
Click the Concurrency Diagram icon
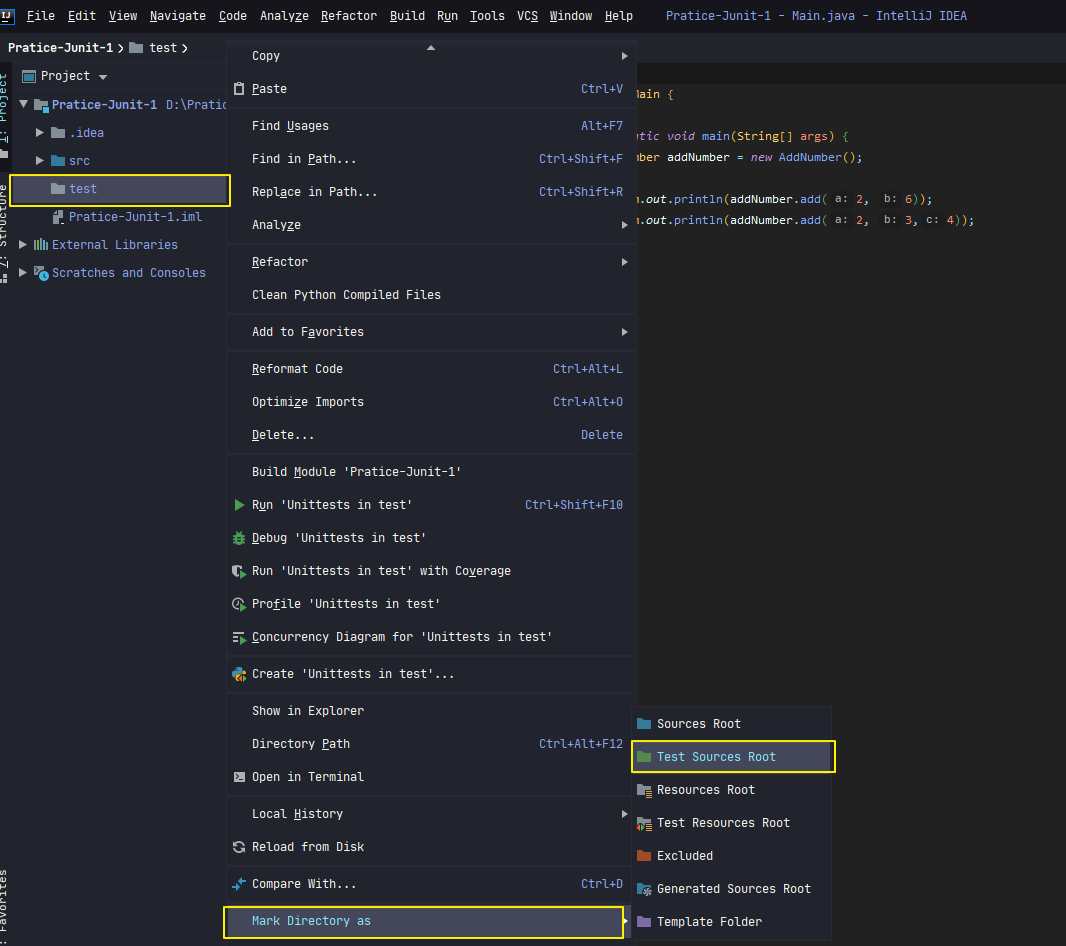click(239, 637)
